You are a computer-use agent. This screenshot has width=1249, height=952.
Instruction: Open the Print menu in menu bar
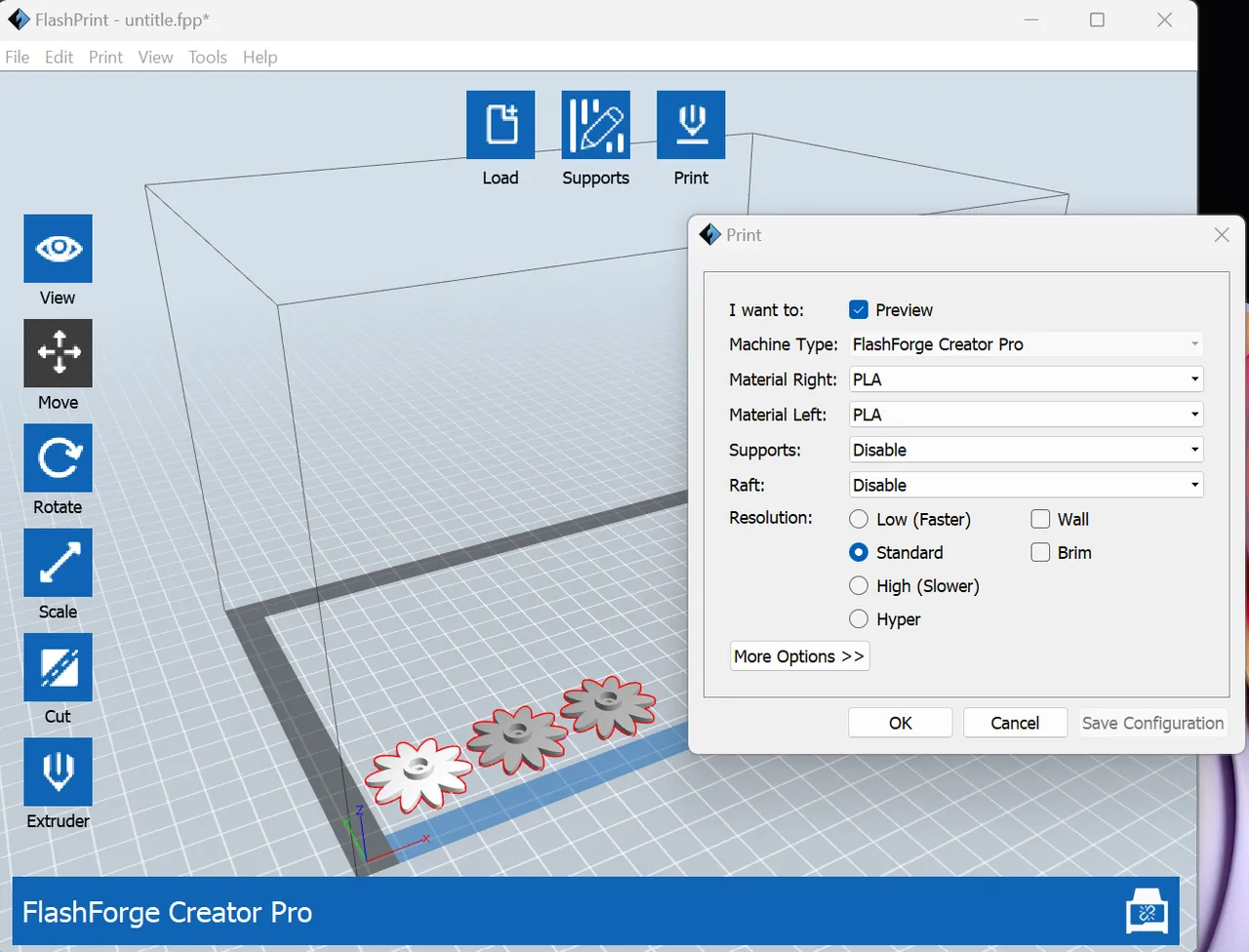[105, 58]
